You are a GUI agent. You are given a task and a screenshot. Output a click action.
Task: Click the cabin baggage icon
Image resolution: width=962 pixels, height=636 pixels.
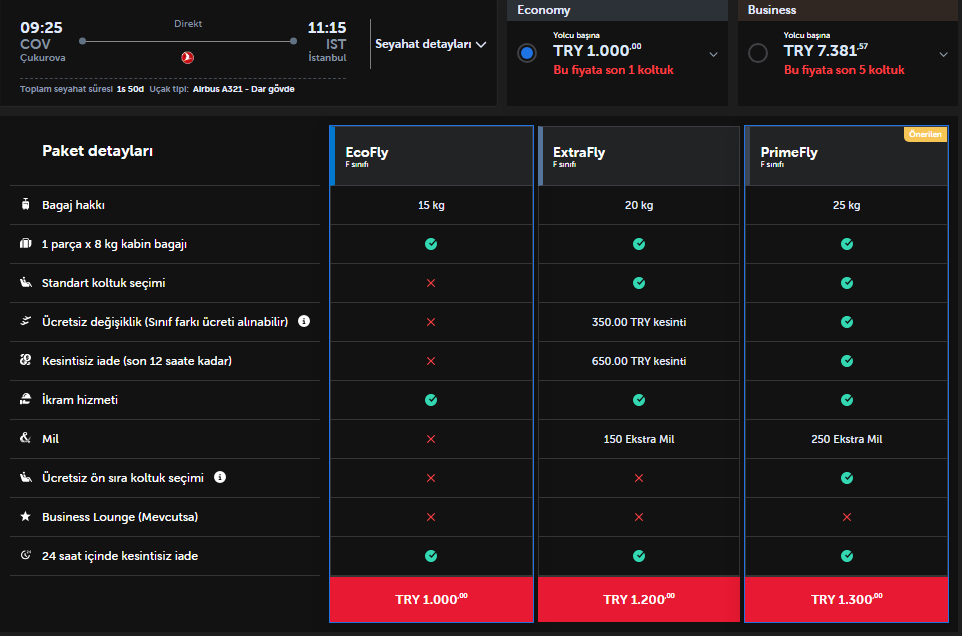click(x=25, y=244)
